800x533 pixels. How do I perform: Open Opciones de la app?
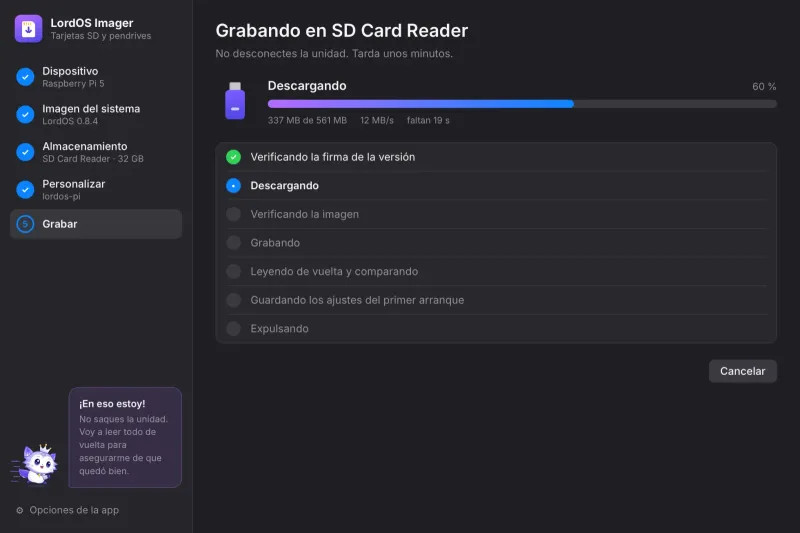click(x=68, y=510)
